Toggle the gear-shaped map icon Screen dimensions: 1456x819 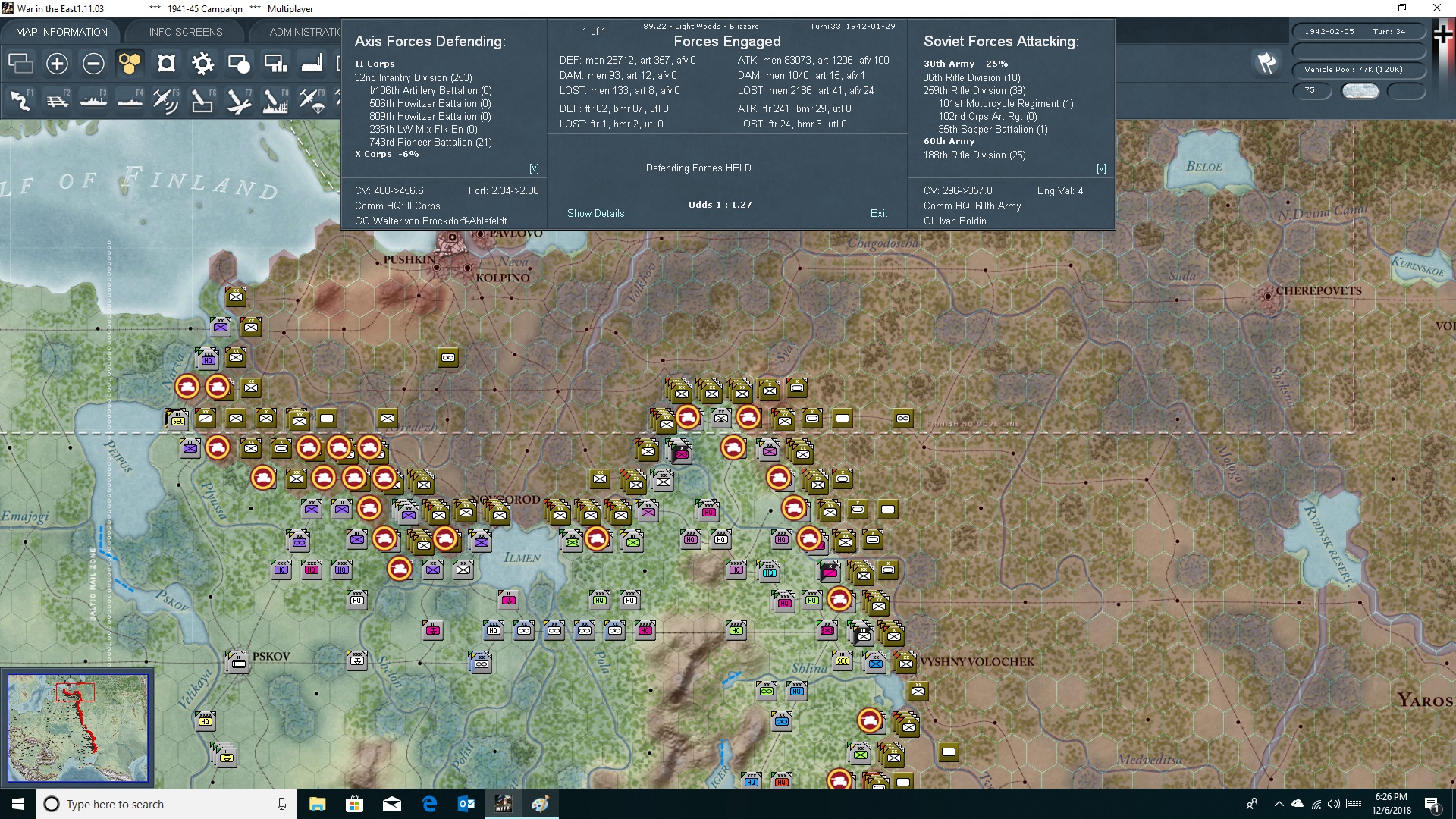click(202, 64)
